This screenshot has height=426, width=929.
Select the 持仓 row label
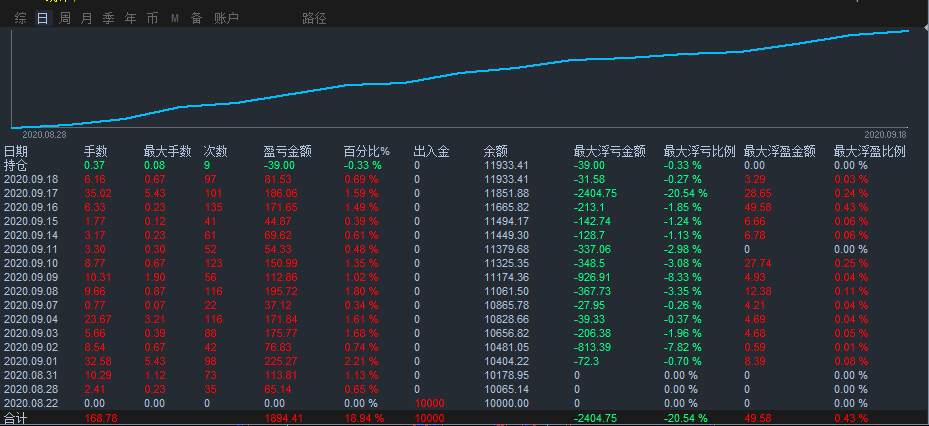[15, 165]
